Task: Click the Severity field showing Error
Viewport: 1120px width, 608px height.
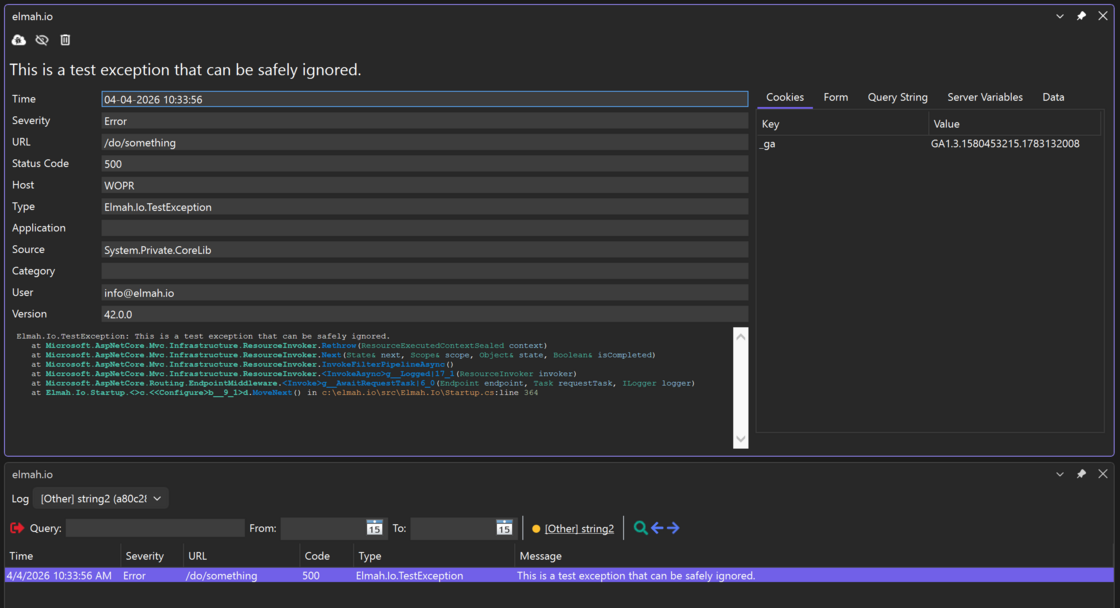Action: click(x=424, y=121)
